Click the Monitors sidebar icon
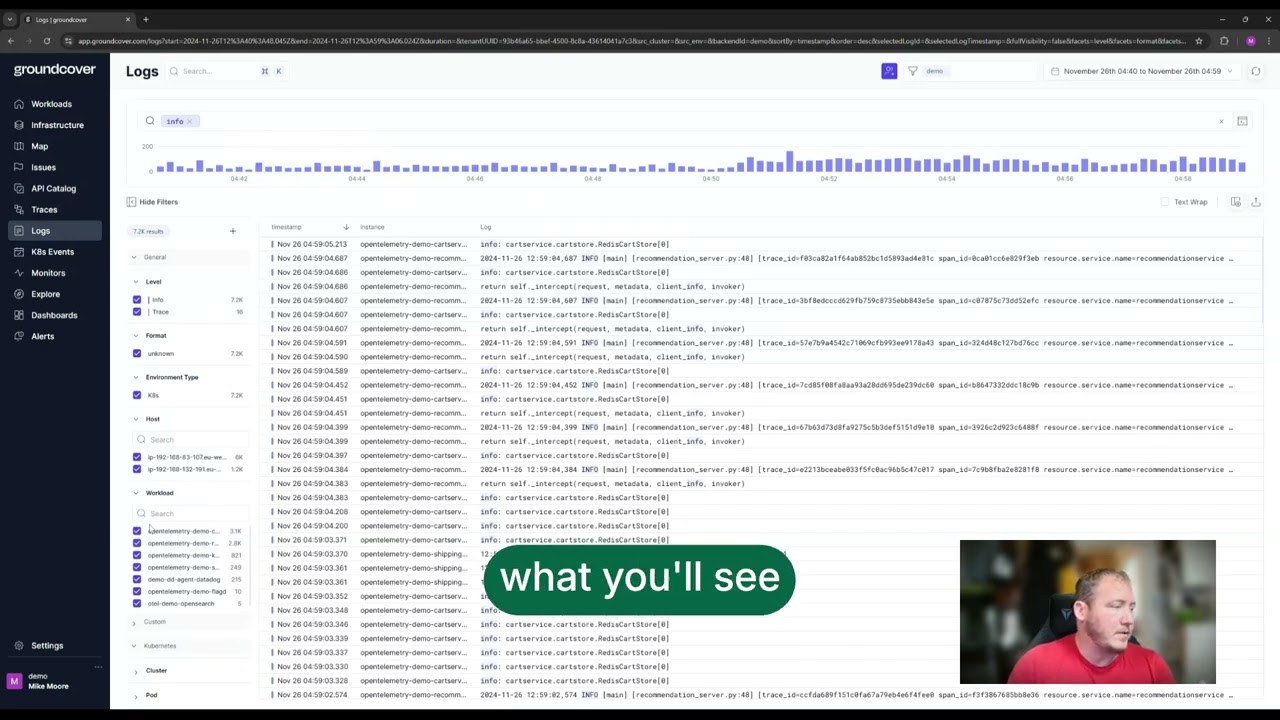This screenshot has height=720, width=1280. click(x=19, y=273)
